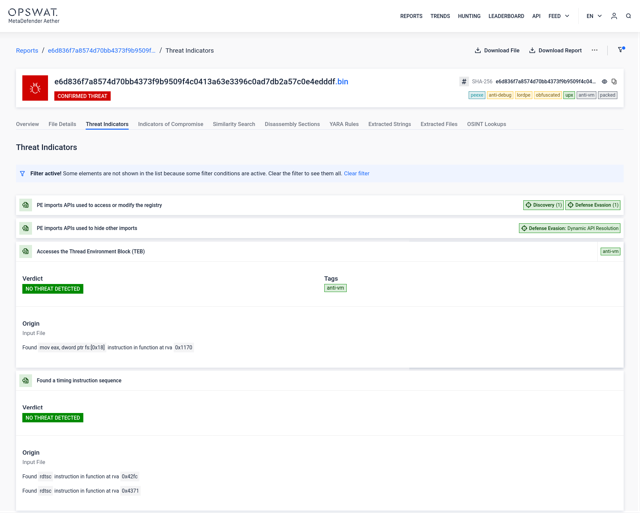This screenshot has width=640, height=513.
Task: Open the user account icon
Action: pyautogui.click(x=614, y=16)
